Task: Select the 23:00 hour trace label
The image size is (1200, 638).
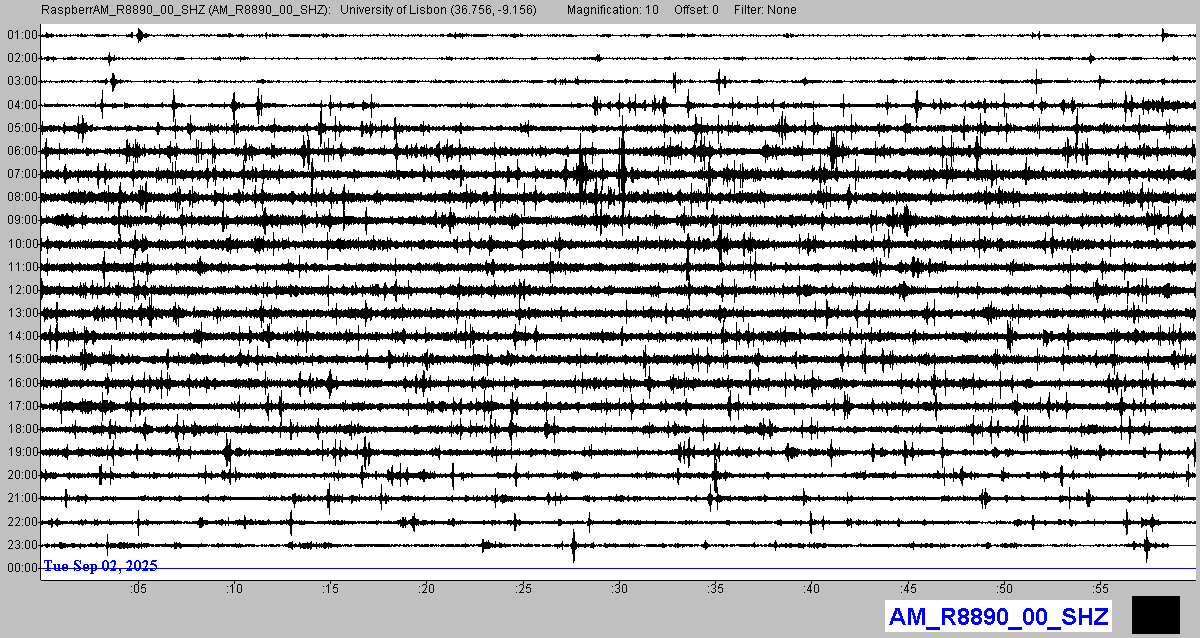Action: 21,545
